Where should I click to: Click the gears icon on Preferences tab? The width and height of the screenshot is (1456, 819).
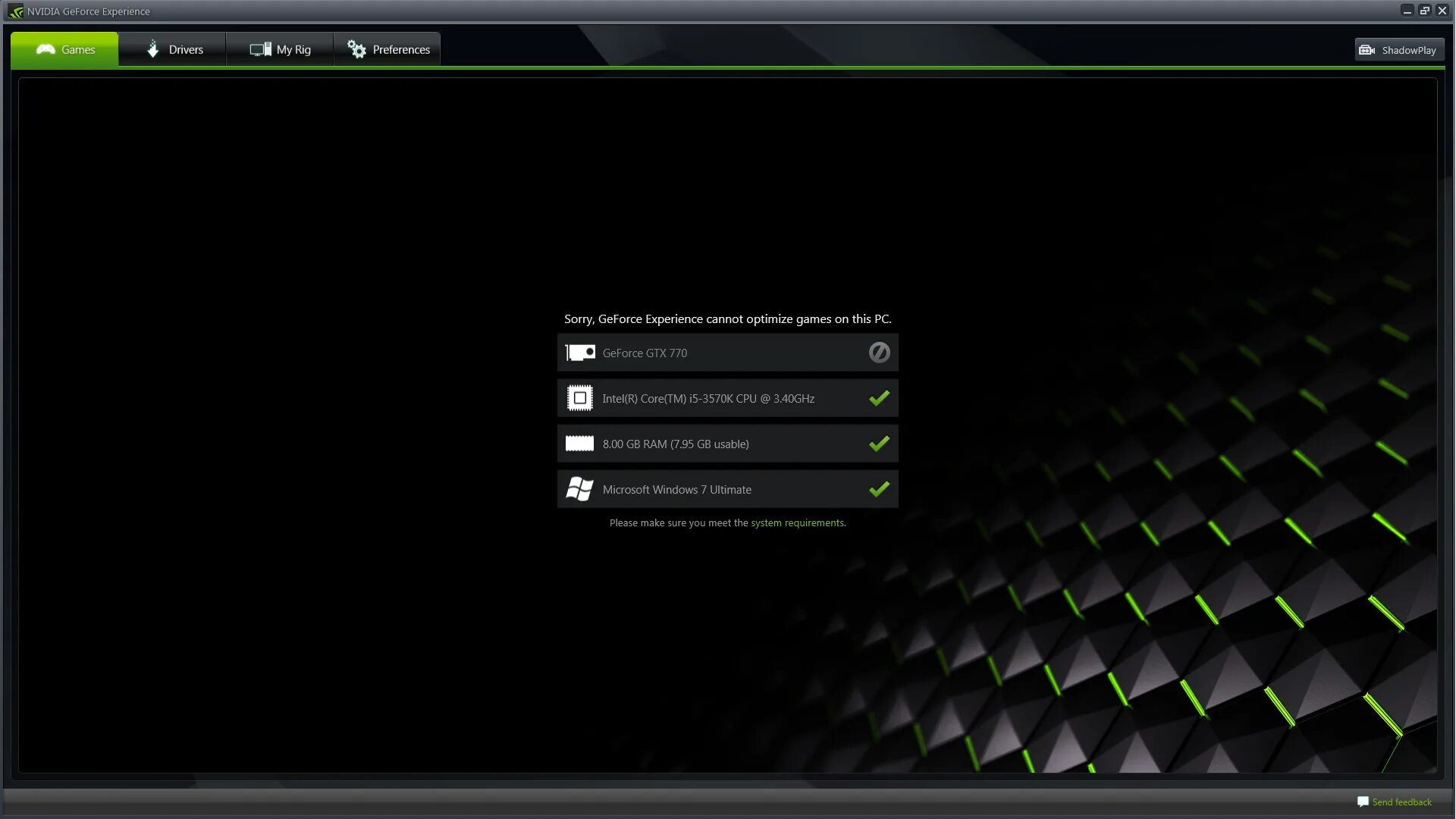point(355,49)
